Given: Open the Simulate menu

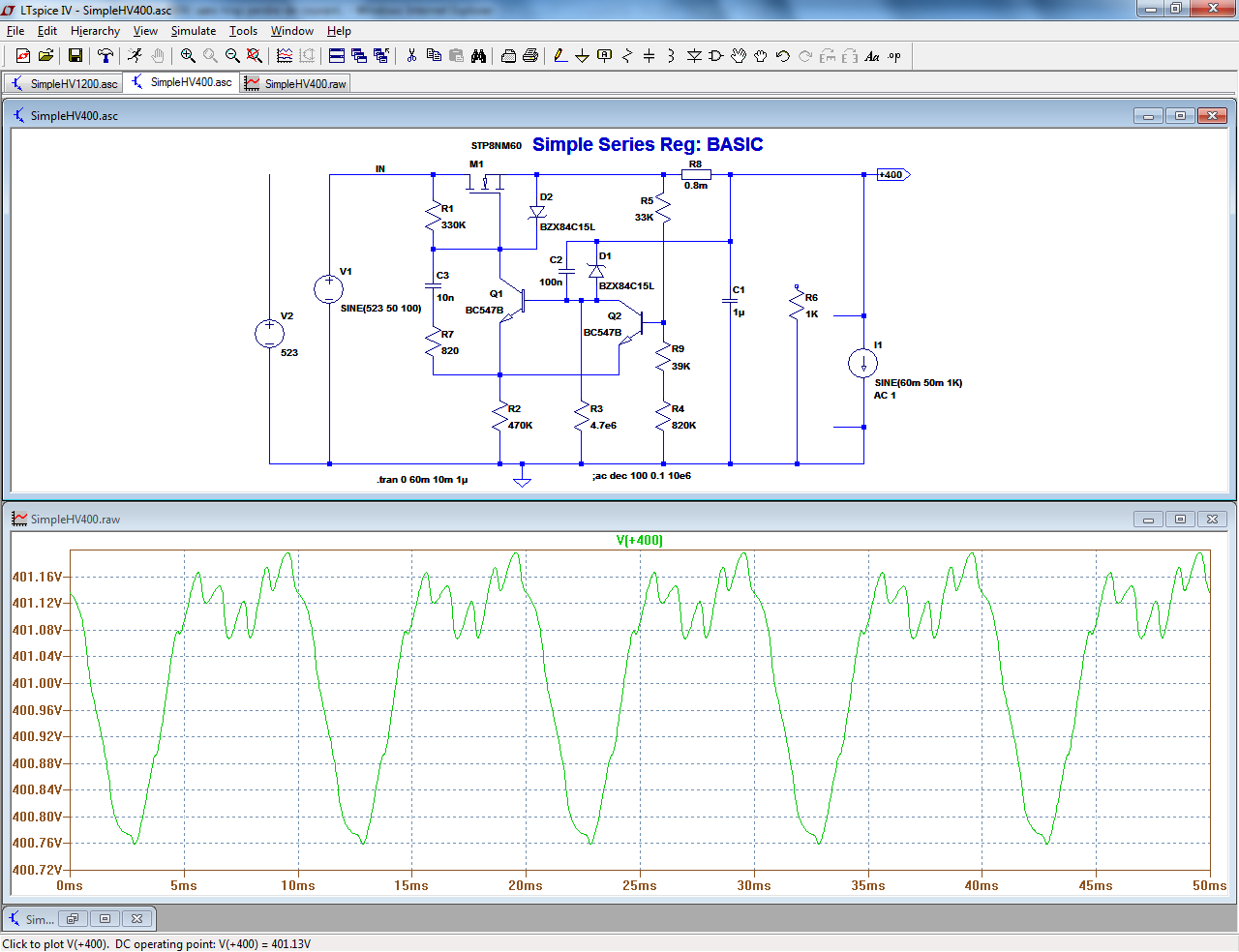Looking at the screenshot, I should [x=194, y=31].
